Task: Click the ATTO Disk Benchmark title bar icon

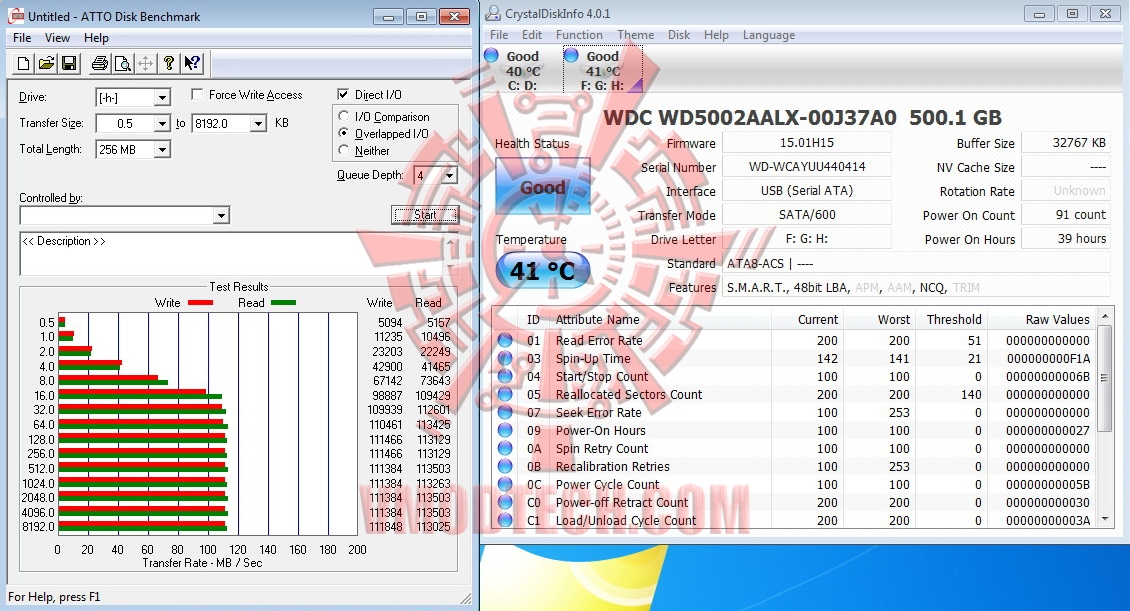Action: coord(16,16)
